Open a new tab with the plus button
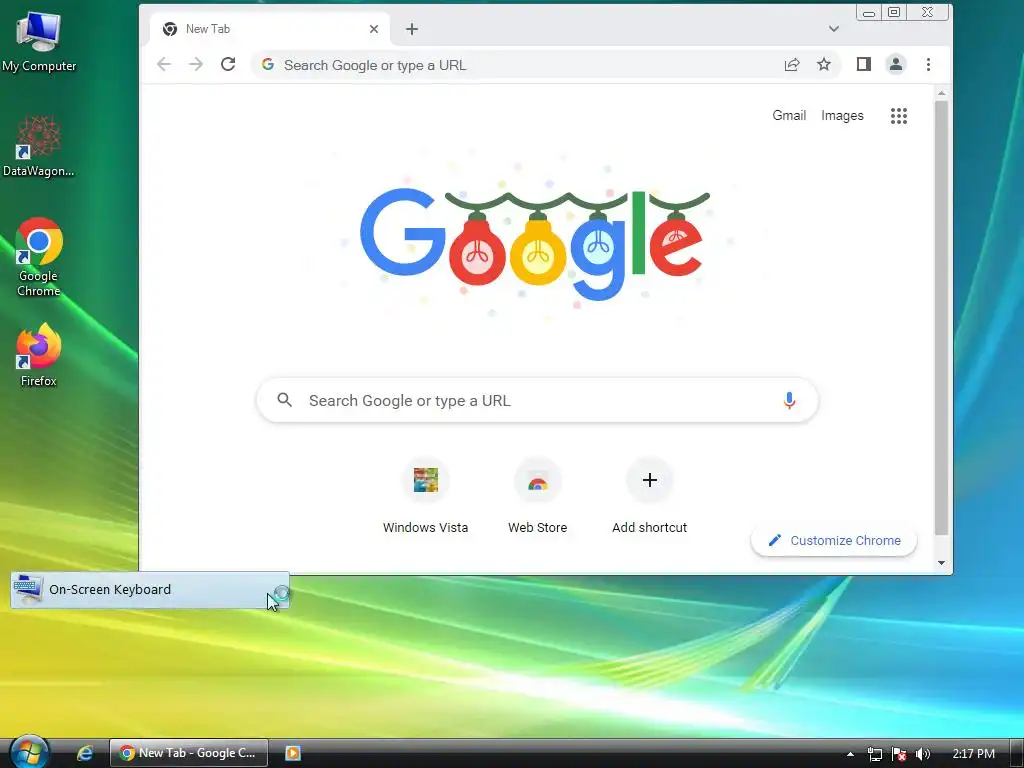 (411, 29)
